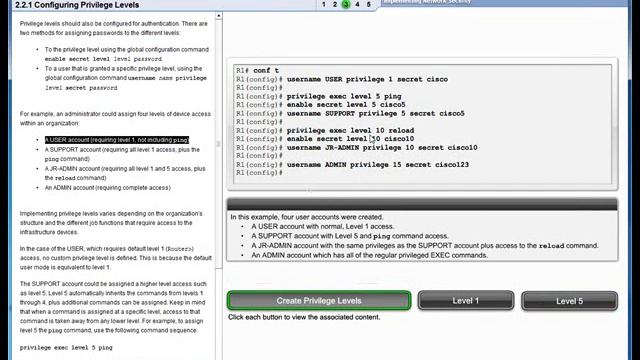Go to page 1 in the pager
The height and width of the screenshot is (360, 640).
click(x=324, y=4)
